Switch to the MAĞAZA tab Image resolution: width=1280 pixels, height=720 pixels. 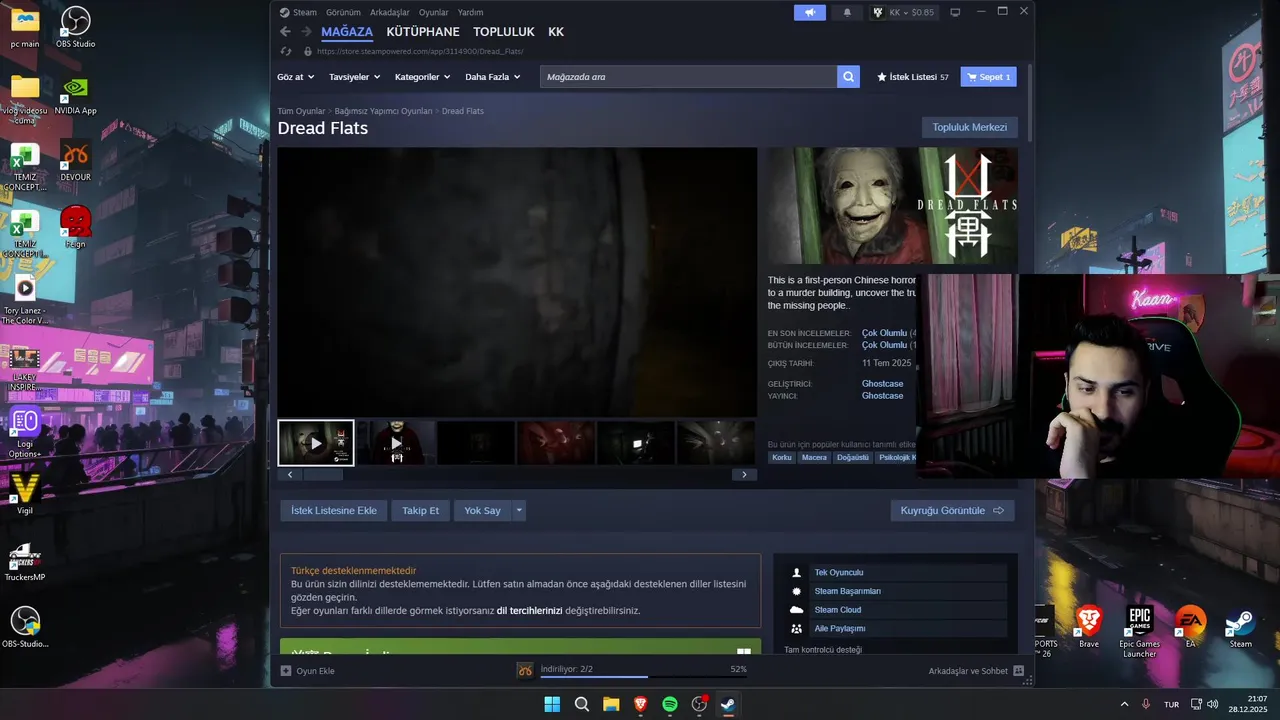pyautogui.click(x=347, y=32)
